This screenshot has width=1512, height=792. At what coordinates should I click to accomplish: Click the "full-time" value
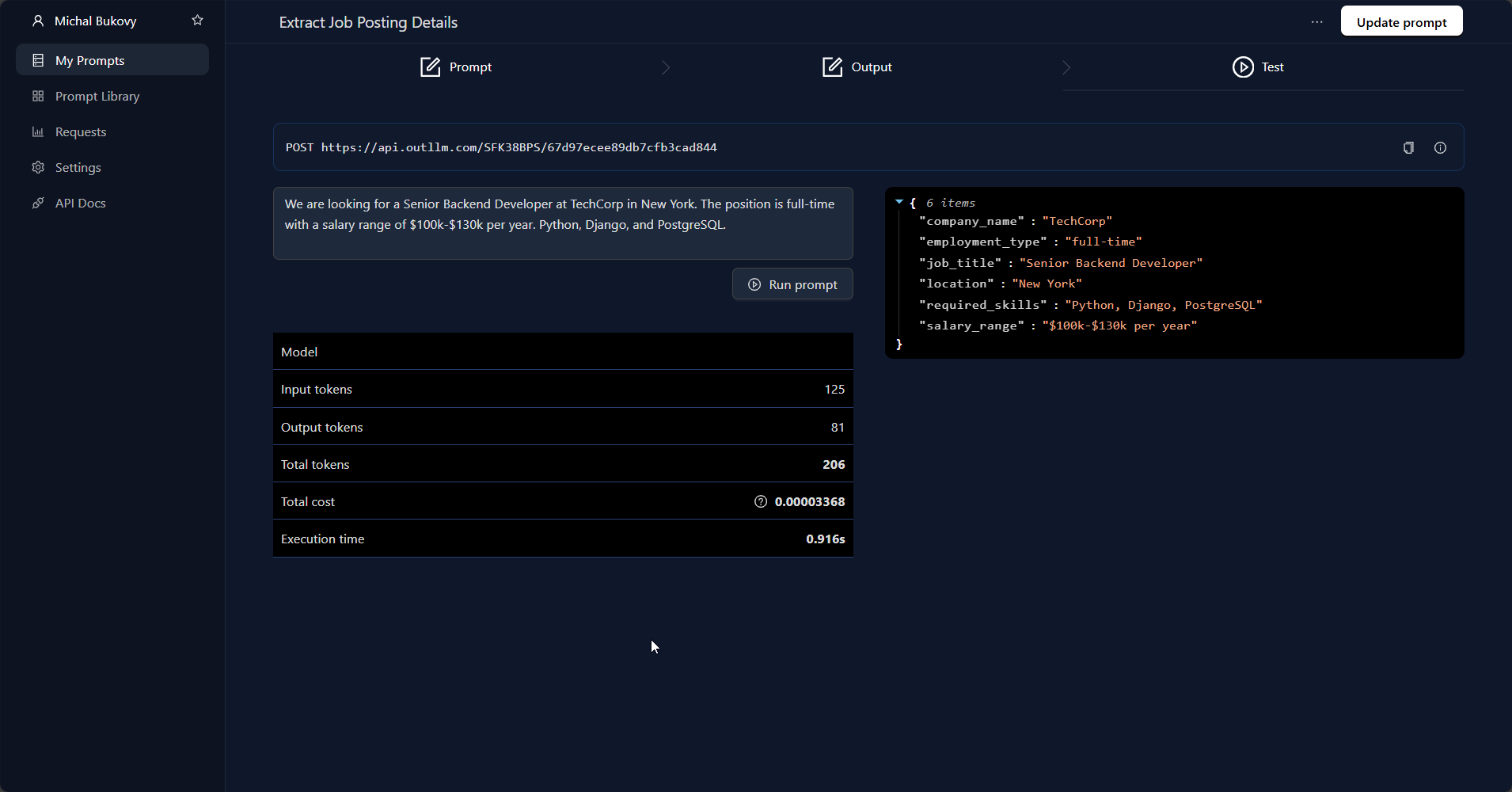click(1104, 242)
